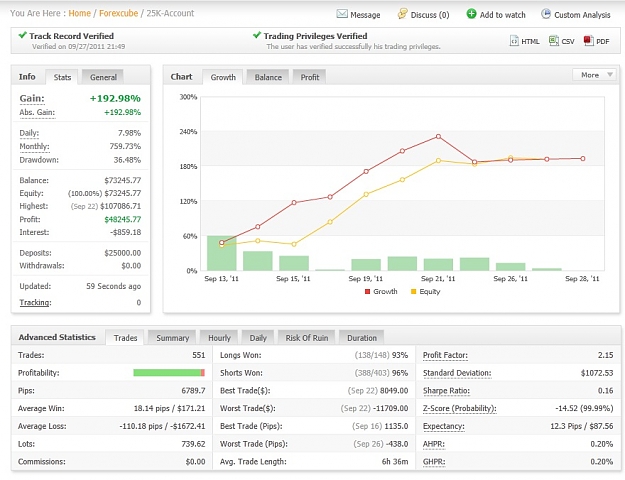Screen dimensions: 625x480
Task: Select the Growth chart tab
Action: [x=223, y=77]
